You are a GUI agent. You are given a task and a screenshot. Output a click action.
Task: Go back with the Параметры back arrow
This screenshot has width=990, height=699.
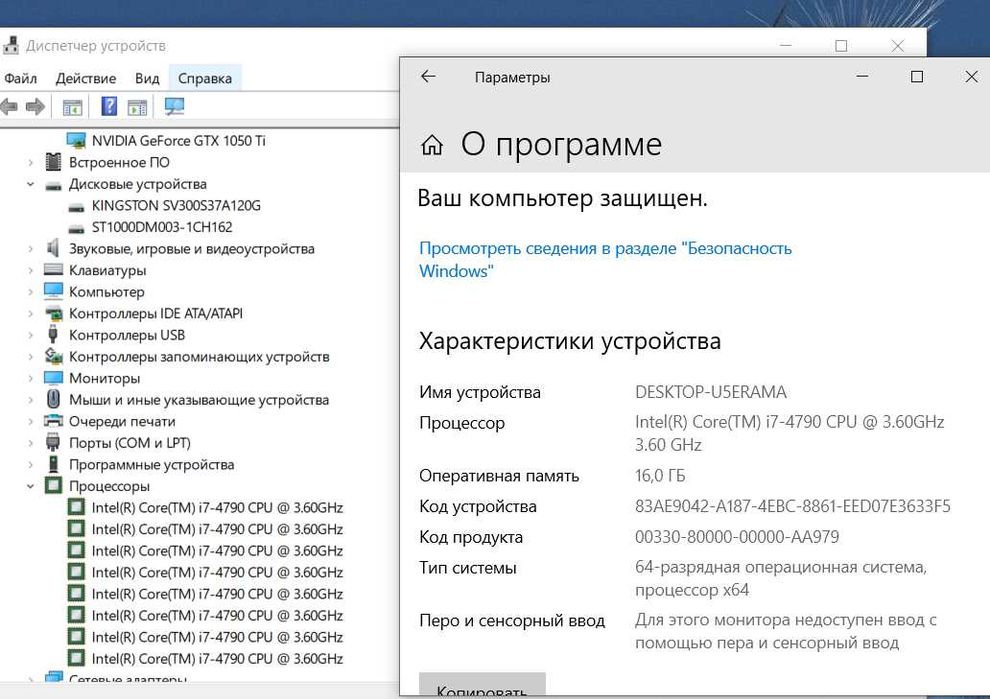(x=428, y=76)
